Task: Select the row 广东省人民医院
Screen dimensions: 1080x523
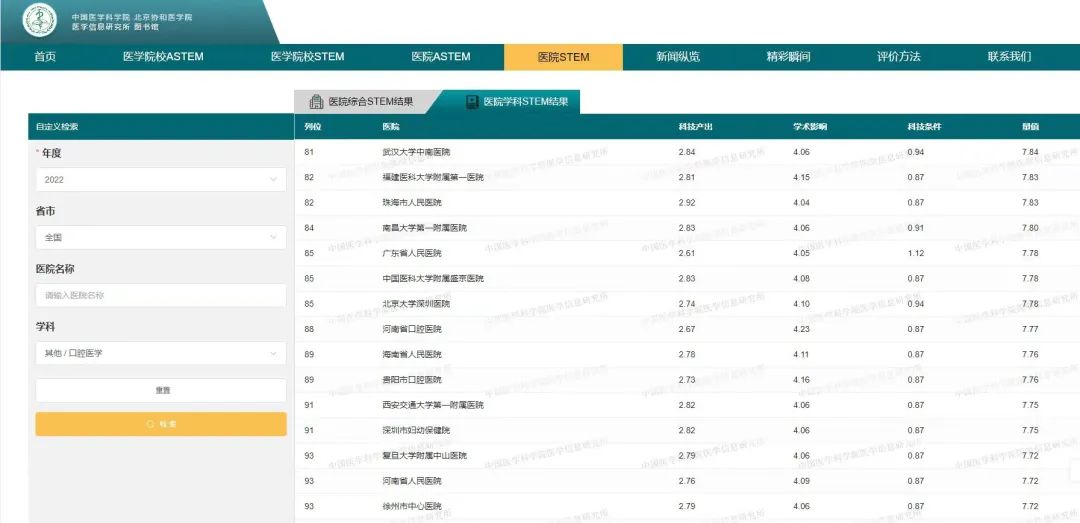Action: [687, 253]
